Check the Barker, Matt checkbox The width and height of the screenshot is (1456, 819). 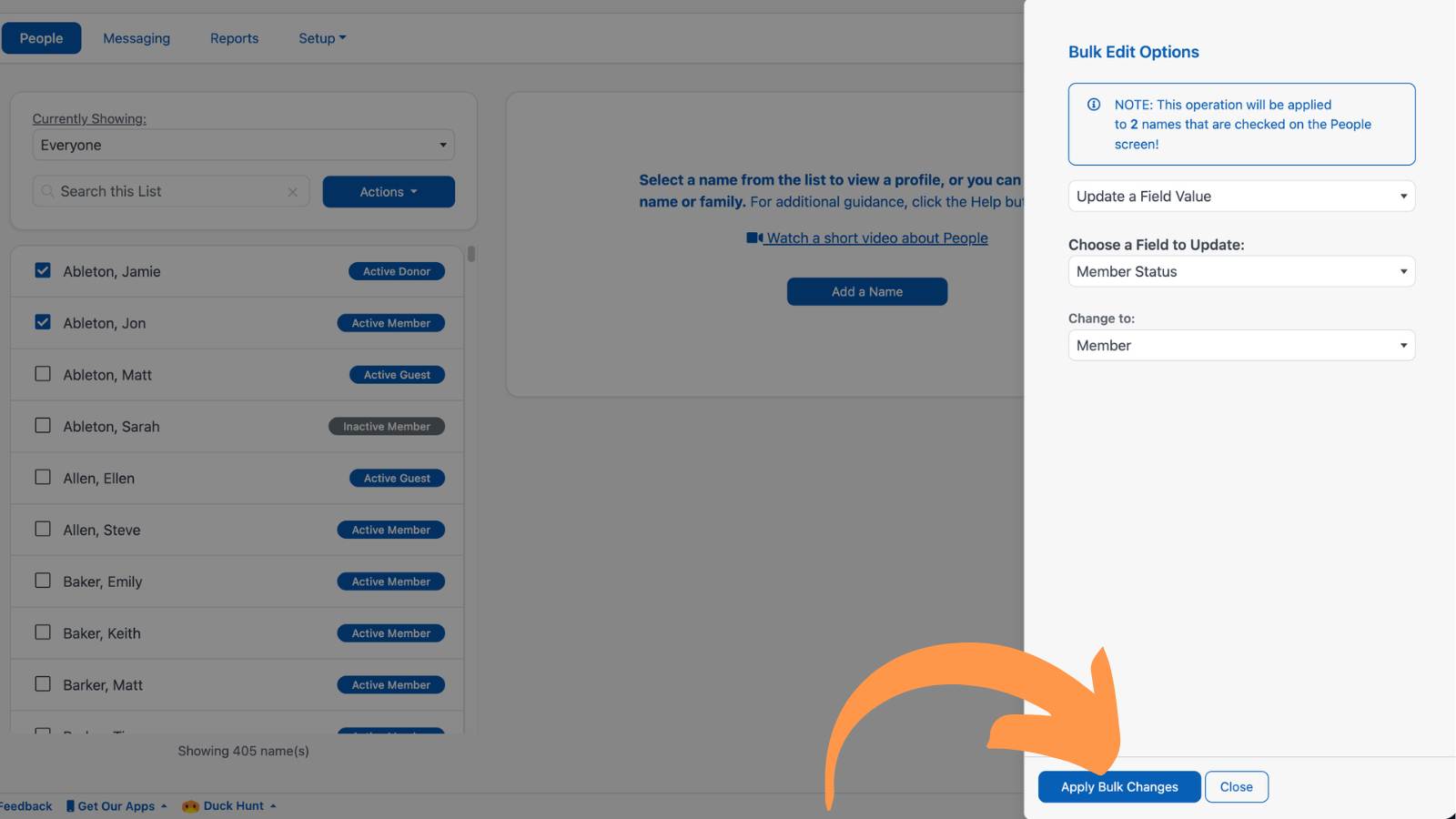click(x=43, y=683)
